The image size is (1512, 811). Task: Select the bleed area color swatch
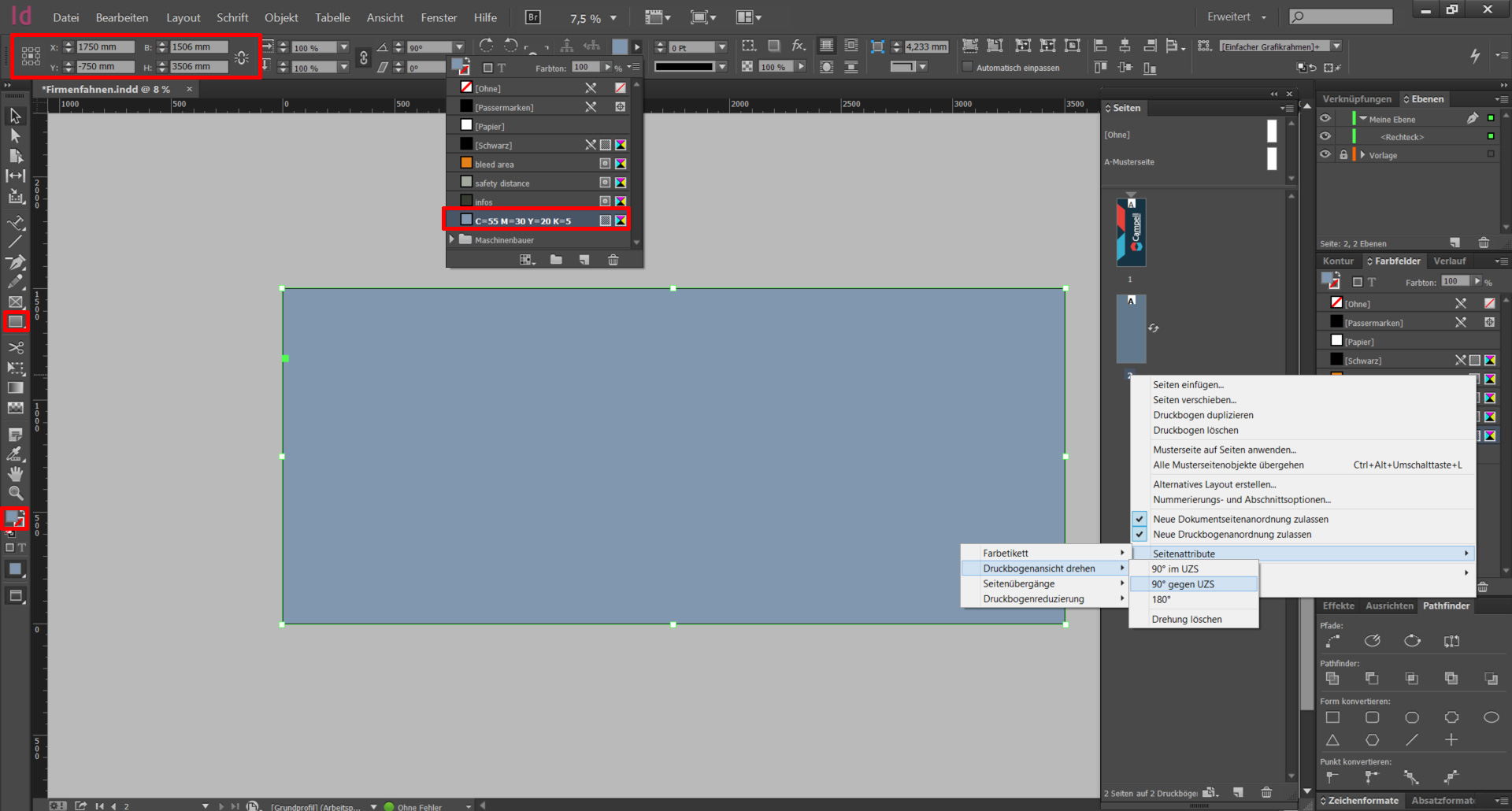pos(494,164)
